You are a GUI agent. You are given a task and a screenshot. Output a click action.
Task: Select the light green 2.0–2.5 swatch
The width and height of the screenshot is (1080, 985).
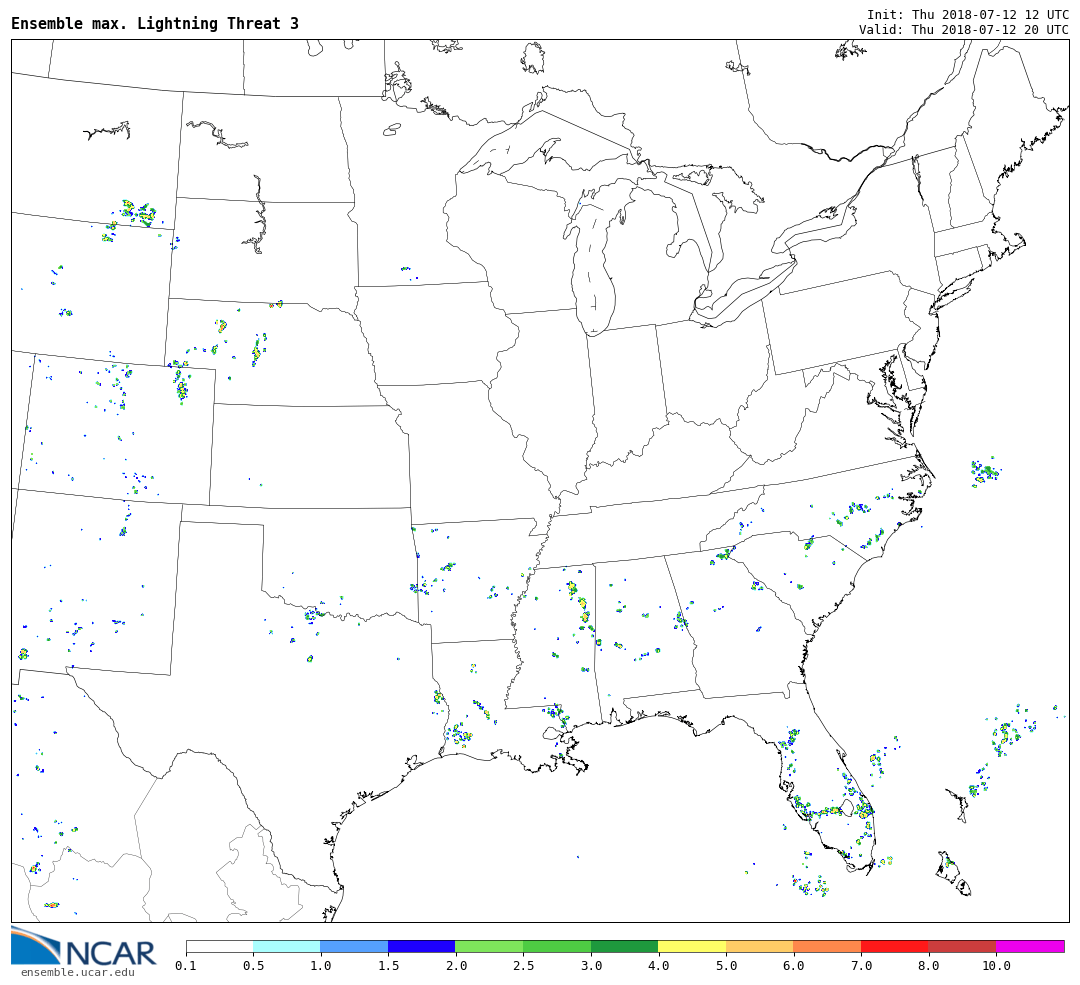pyautogui.click(x=488, y=946)
